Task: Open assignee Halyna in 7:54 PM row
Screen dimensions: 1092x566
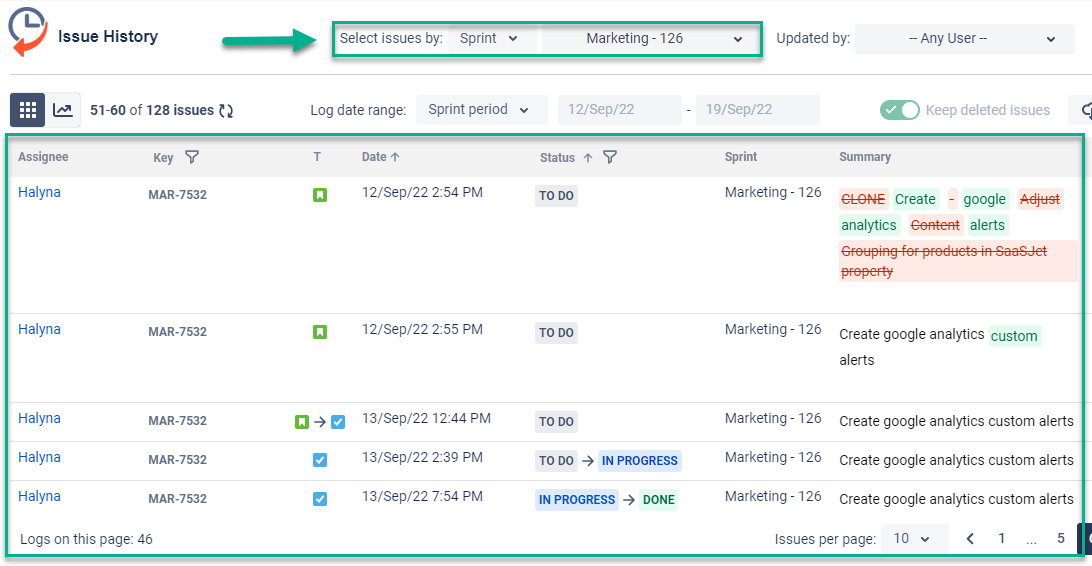Action: coord(39,496)
